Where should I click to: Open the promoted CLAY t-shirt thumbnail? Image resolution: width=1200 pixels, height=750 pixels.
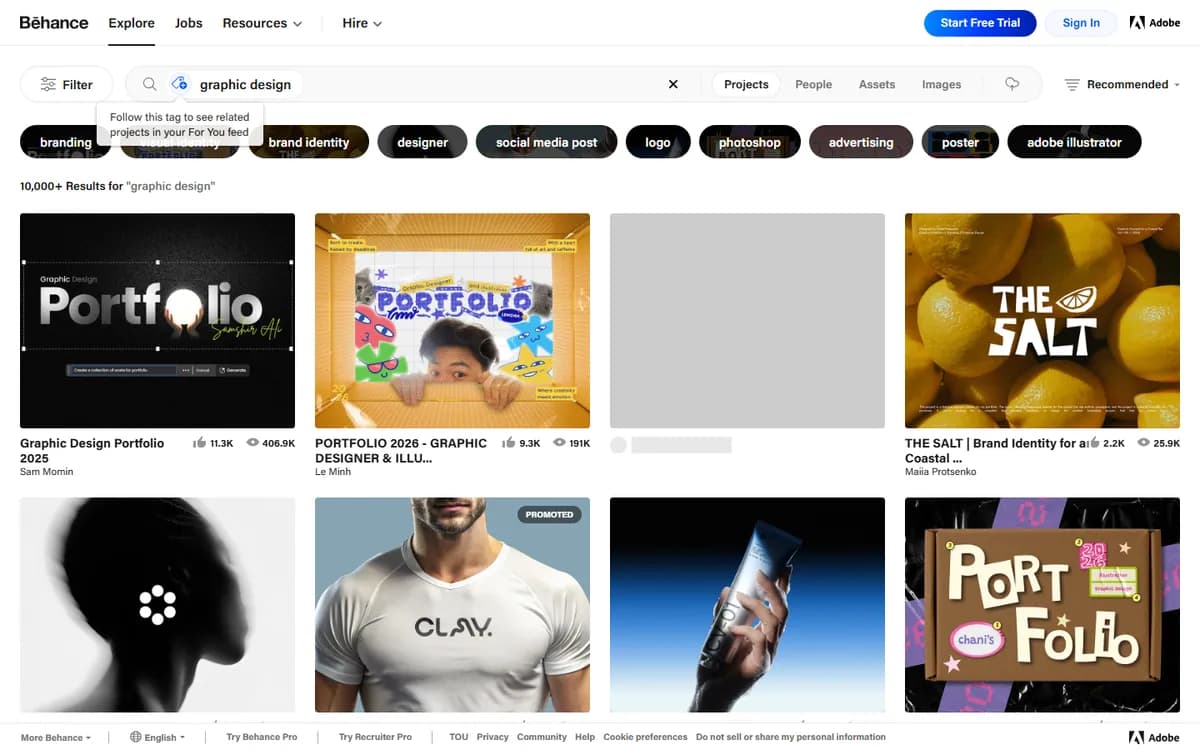(452, 604)
